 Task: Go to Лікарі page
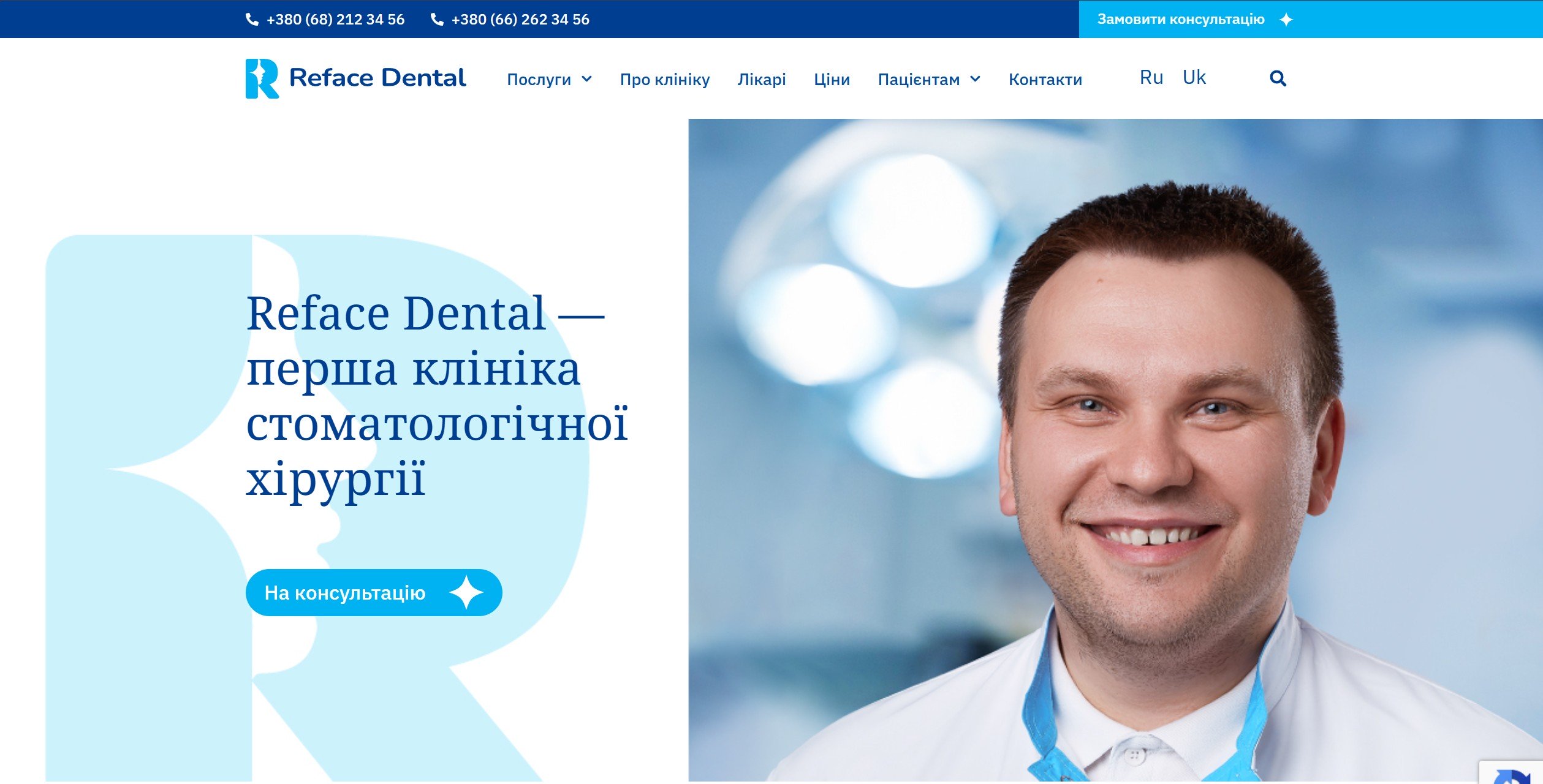click(762, 80)
